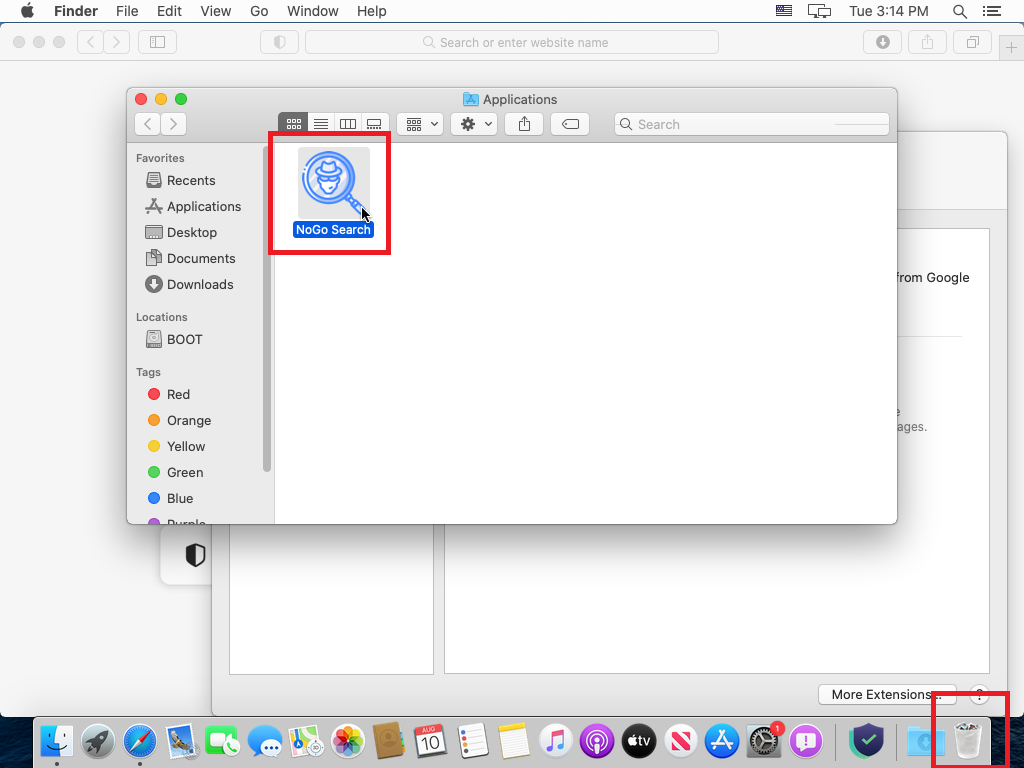The height and width of the screenshot is (768, 1024).
Task: Switch Finder to icon view
Action: click(x=293, y=124)
